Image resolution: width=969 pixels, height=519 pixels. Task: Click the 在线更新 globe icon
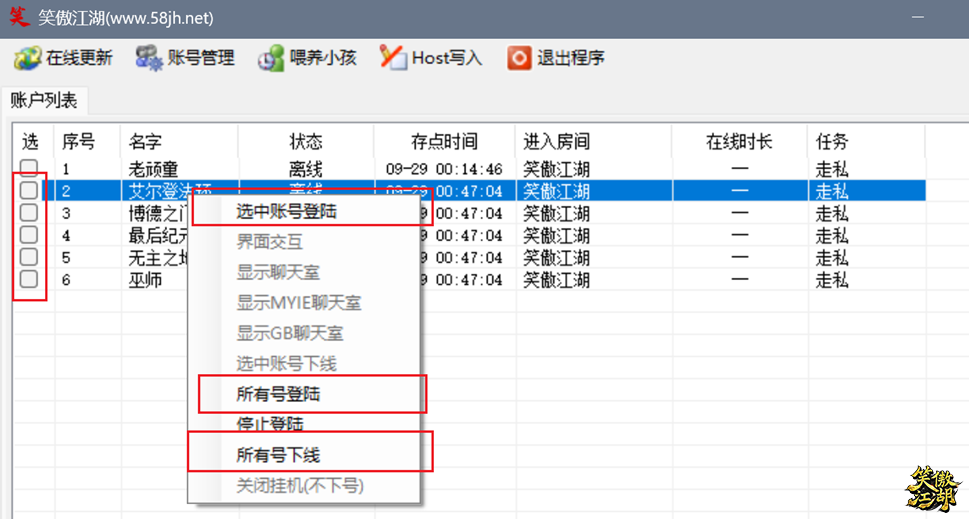pyautogui.click(x=27, y=58)
